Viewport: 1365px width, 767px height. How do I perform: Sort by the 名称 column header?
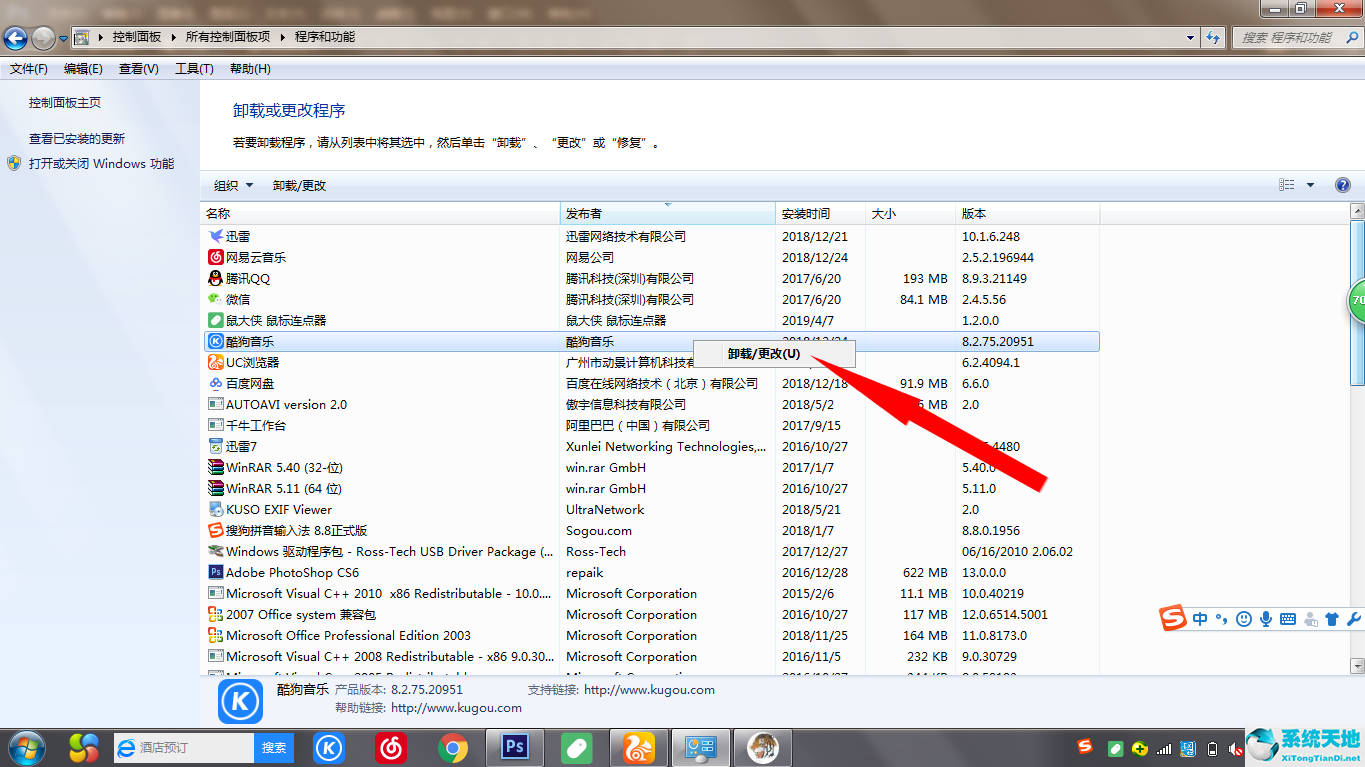381,213
